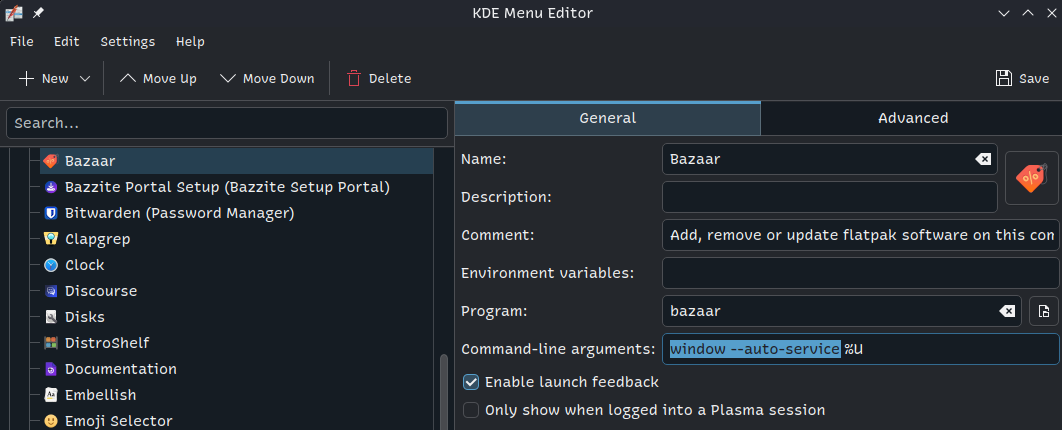Click the Description text field

click(x=829, y=197)
